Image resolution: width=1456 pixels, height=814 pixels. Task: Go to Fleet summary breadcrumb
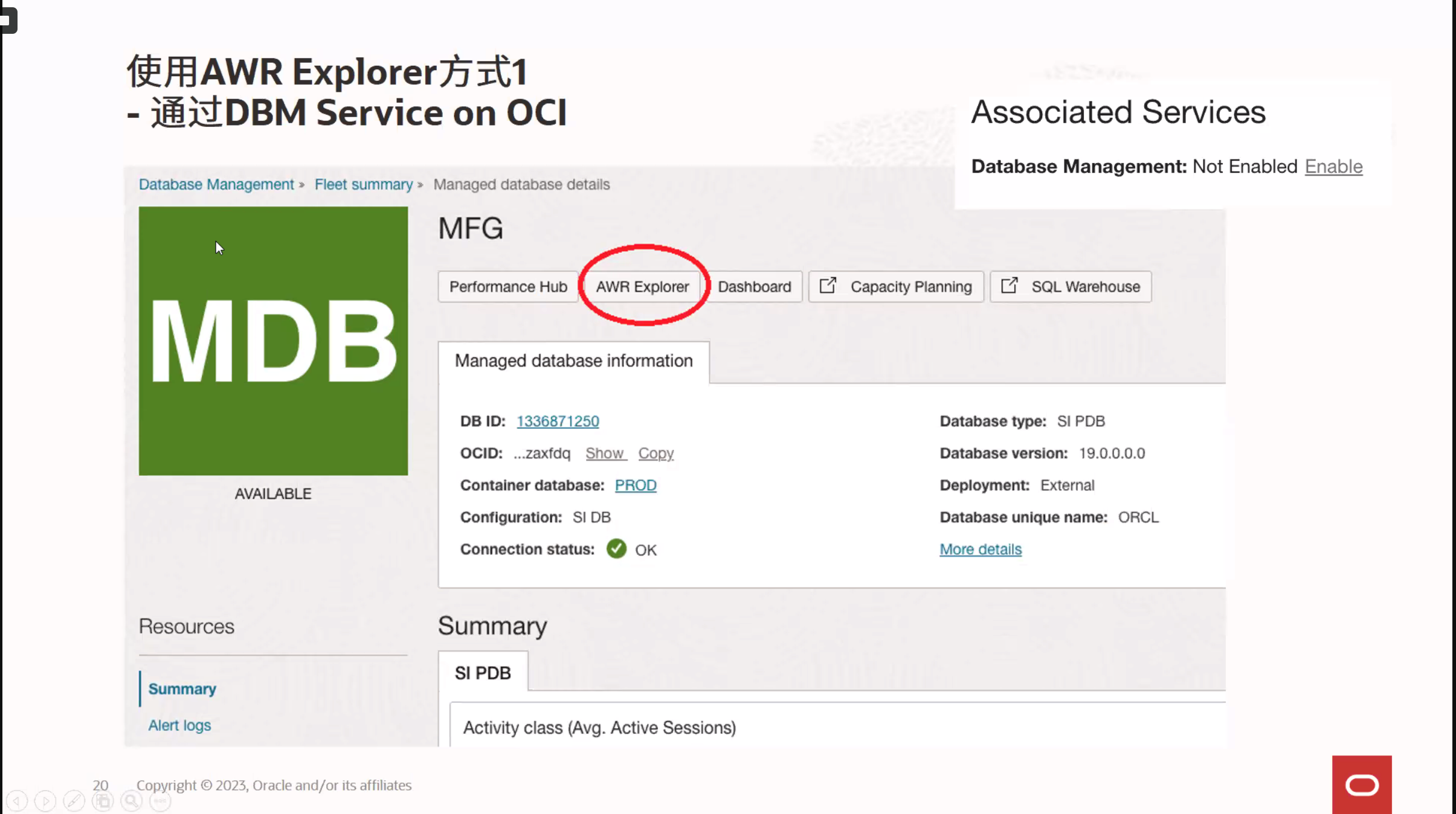click(x=364, y=184)
